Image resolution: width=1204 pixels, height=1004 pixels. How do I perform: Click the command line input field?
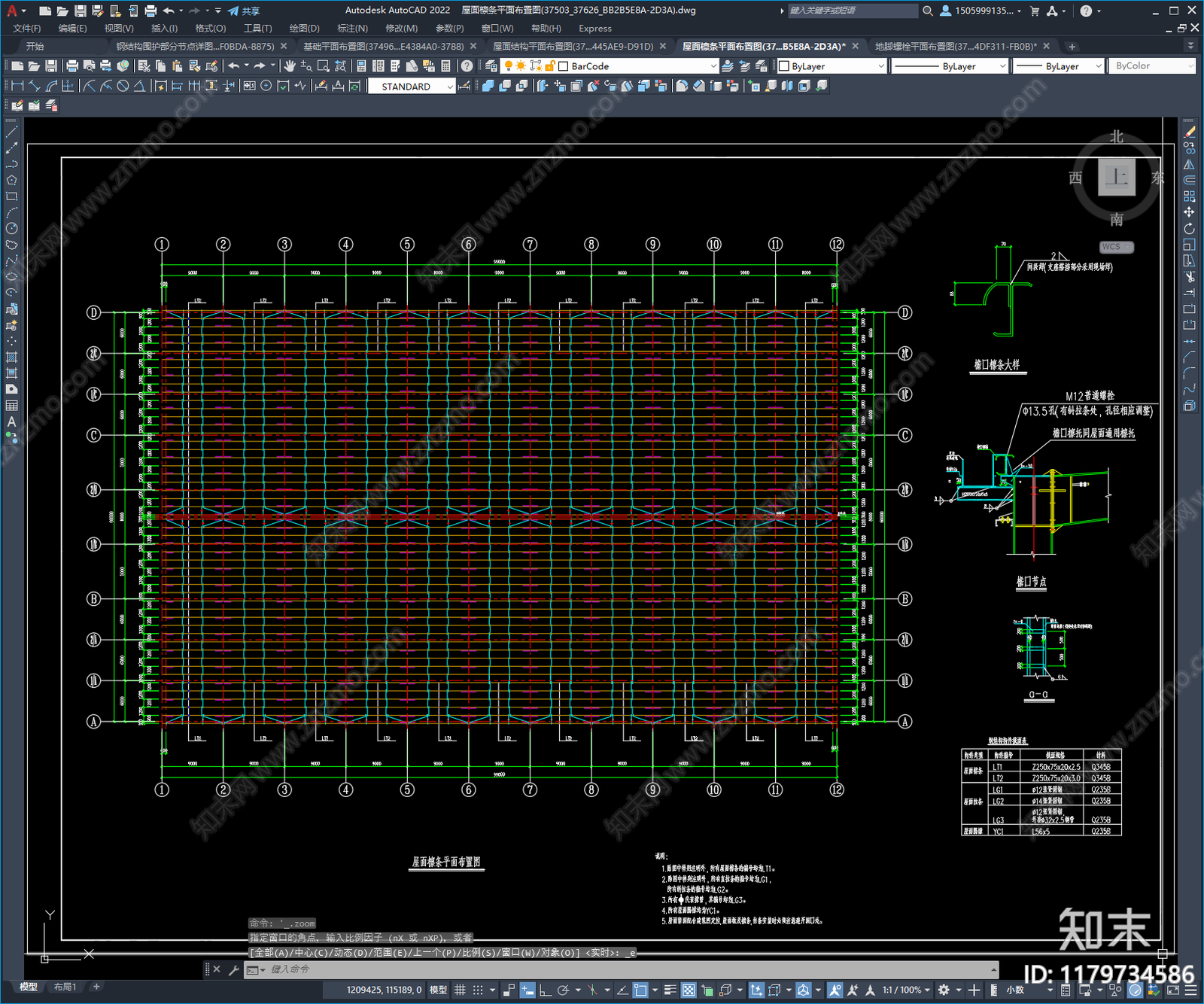(621, 969)
